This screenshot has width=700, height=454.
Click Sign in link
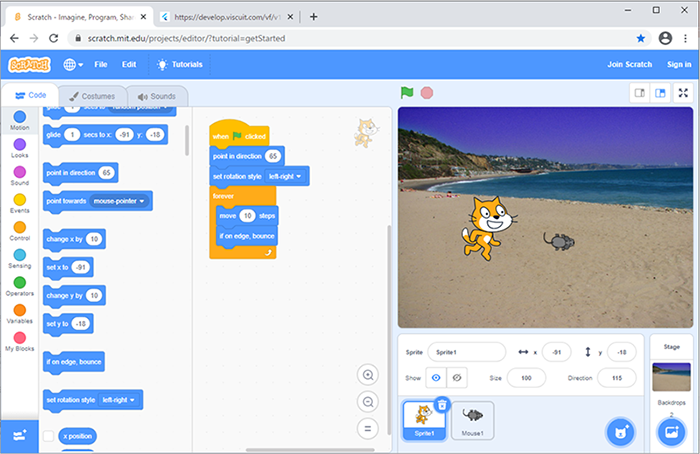click(679, 65)
